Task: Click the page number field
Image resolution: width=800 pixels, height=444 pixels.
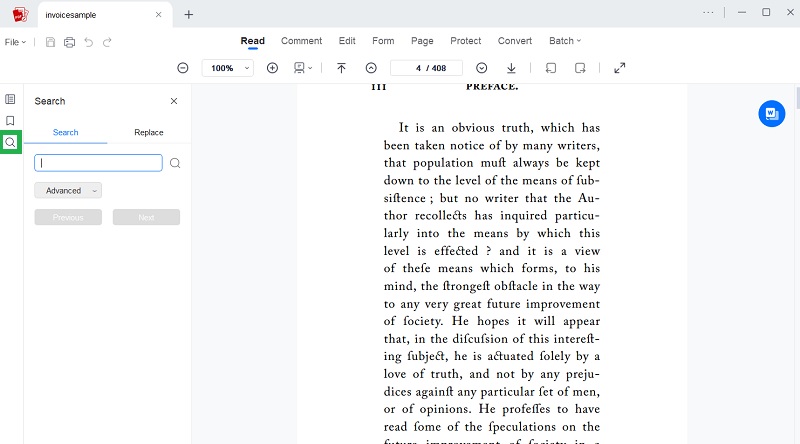Action: (427, 68)
